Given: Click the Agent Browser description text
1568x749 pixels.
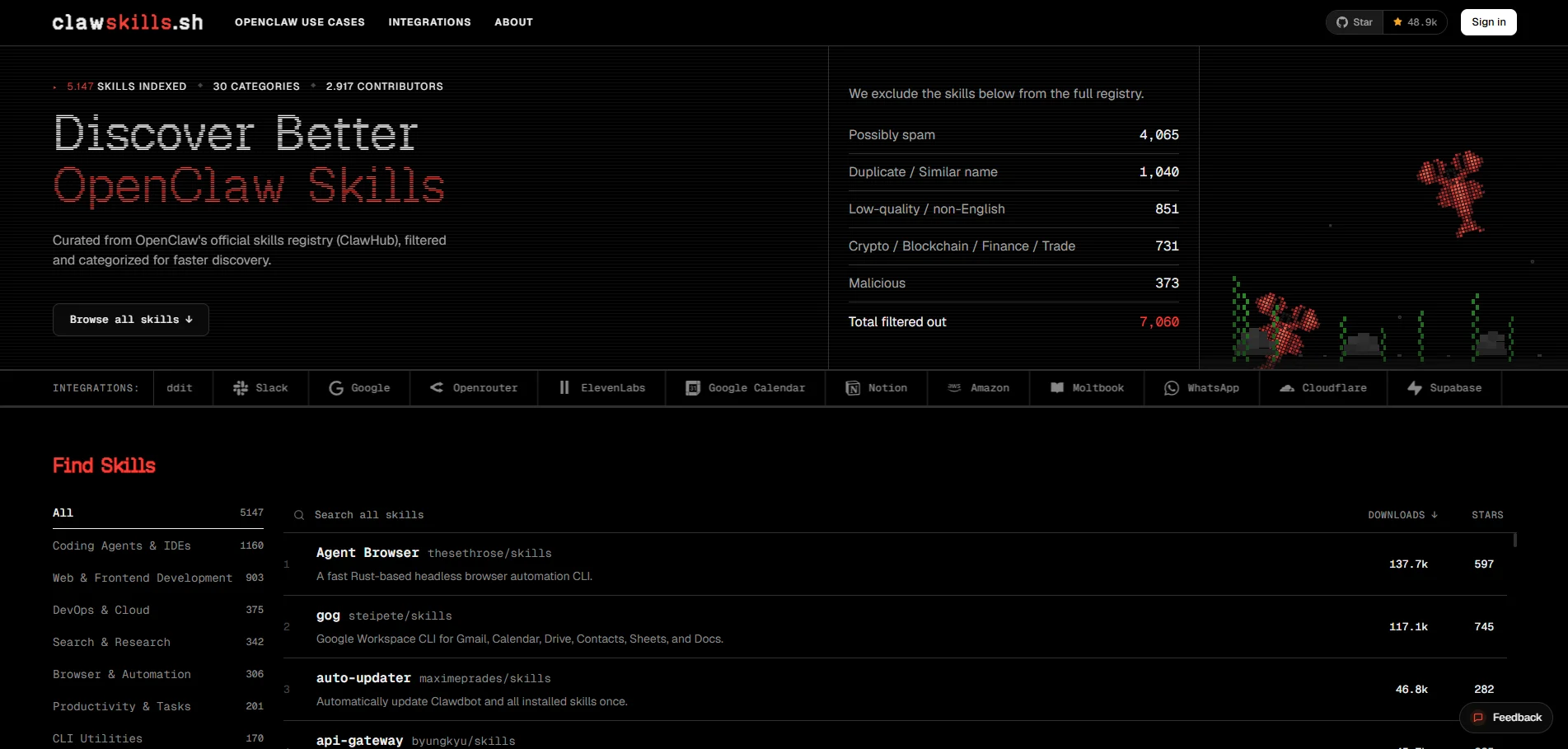Looking at the screenshot, I should point(454,576).
